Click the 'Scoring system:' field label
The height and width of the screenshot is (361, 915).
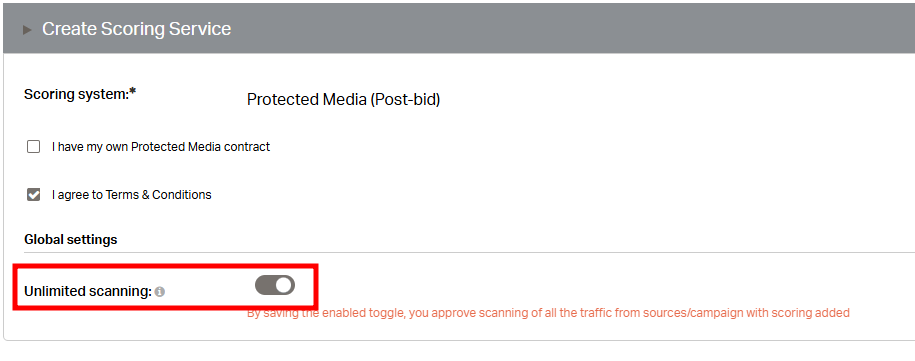[x=76, y=94]
